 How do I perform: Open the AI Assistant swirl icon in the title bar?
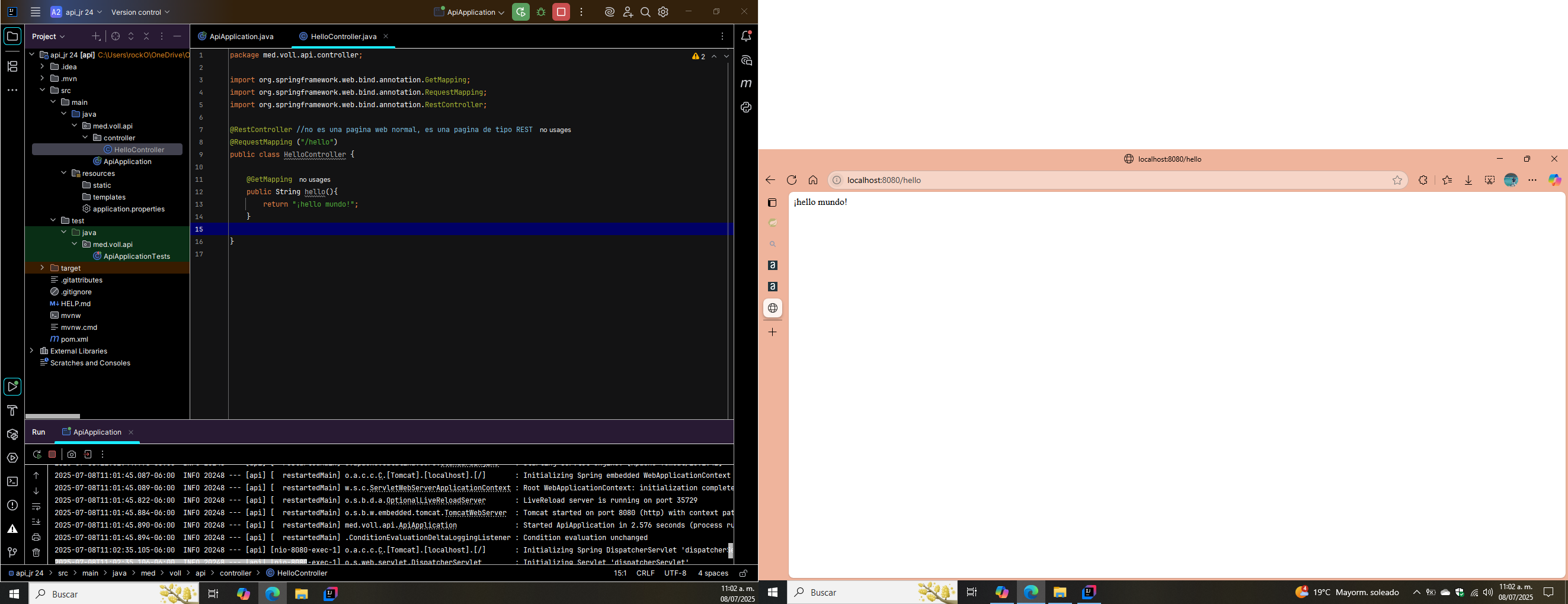coord(609,12)
